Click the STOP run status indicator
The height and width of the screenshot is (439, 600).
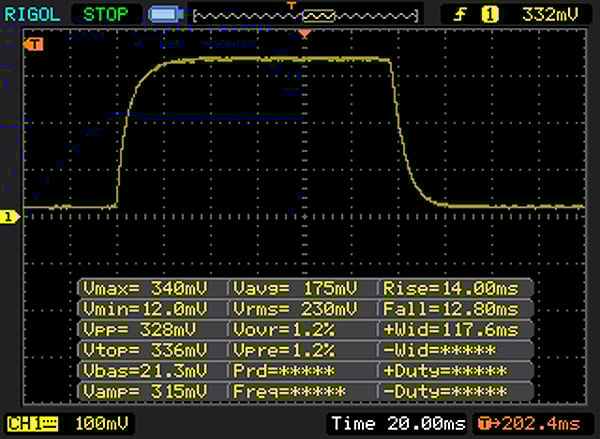tap(106, 15)
